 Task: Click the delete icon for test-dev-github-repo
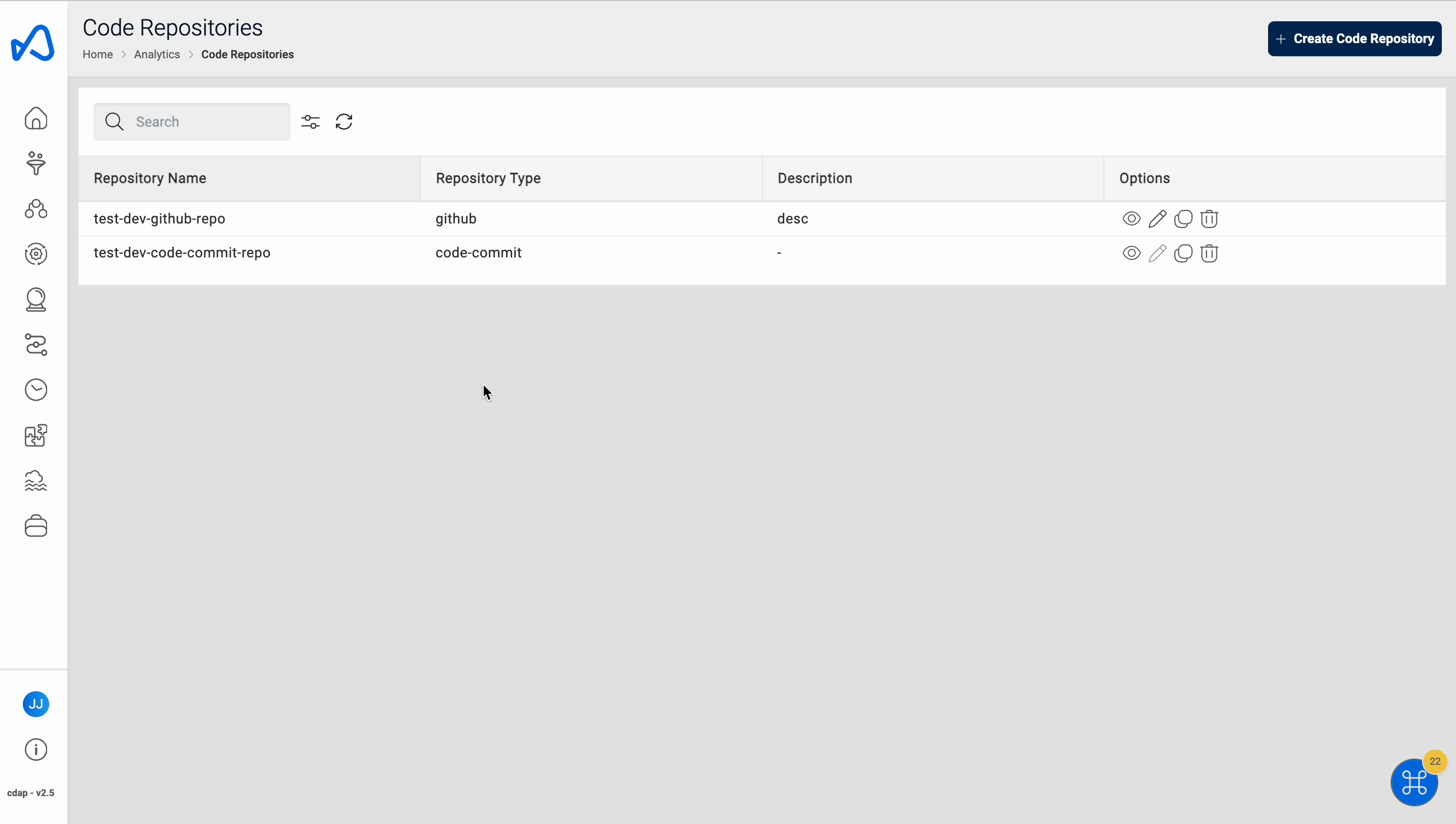pyautogui.click(x=1210, y=218)
